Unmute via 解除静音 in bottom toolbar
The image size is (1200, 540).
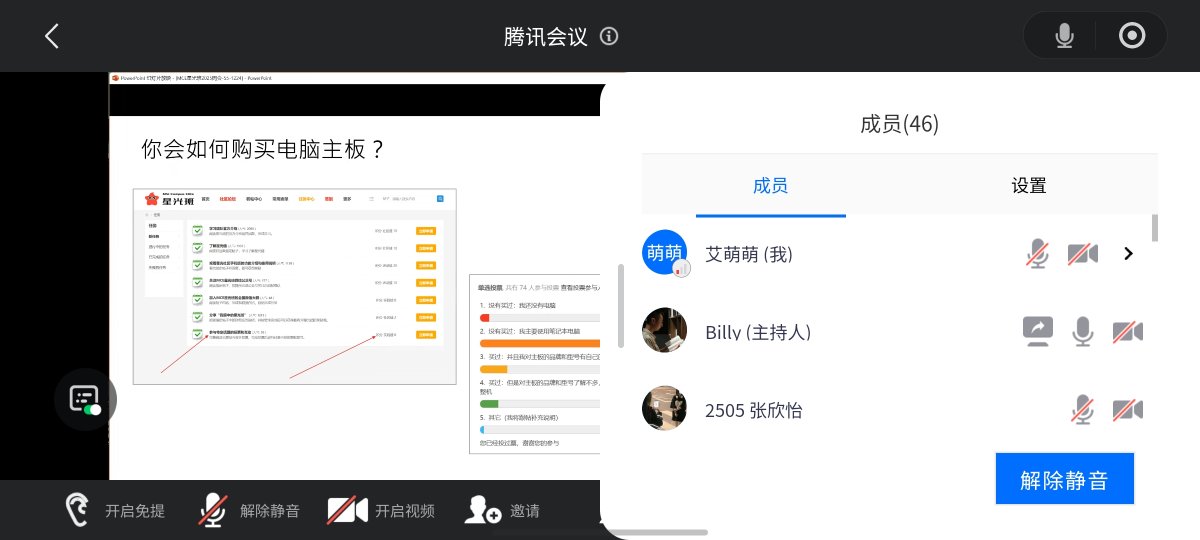(249, 510)
